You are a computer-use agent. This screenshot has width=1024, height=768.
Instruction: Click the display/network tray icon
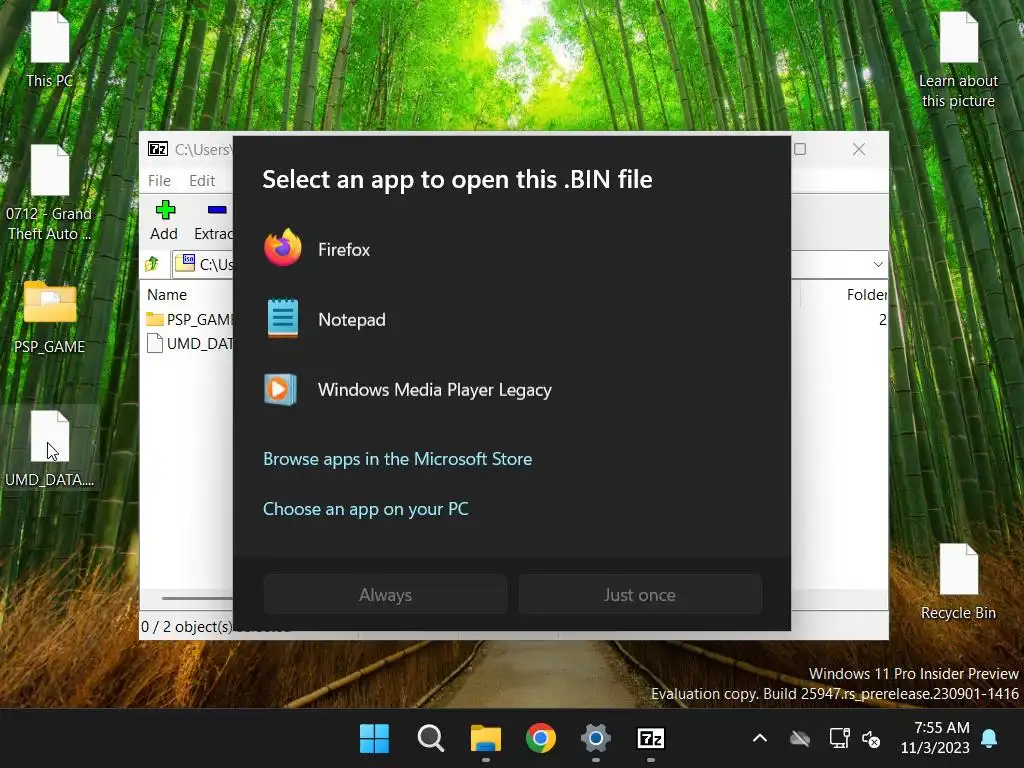pyautogui.click(x=839, y=739)
